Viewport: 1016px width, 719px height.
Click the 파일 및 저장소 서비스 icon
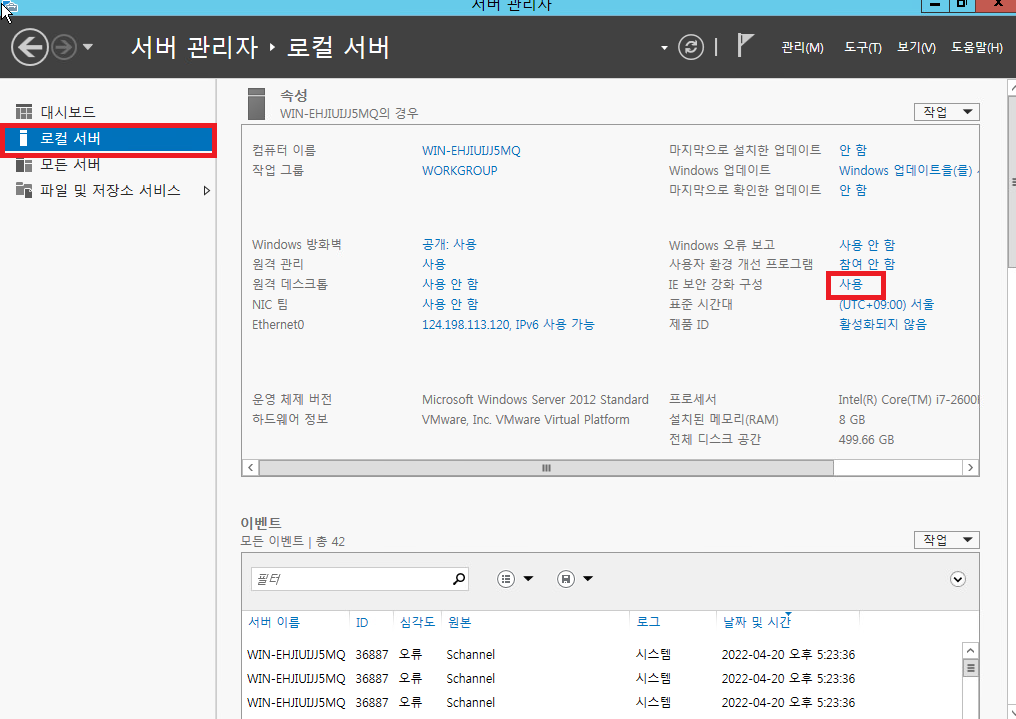click(24, 190)
